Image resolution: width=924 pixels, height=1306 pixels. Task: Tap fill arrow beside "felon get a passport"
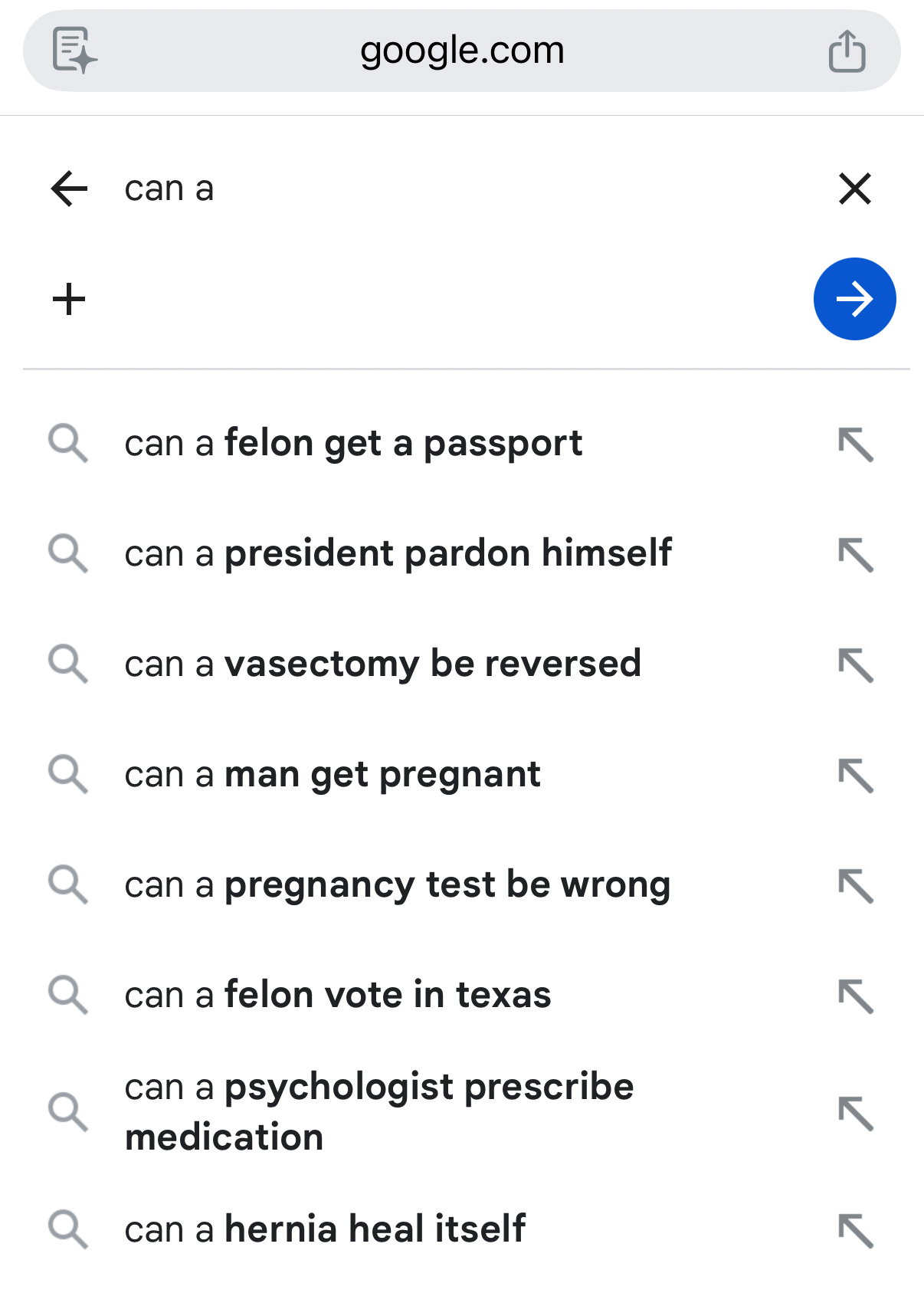pyautogui.click(x=856, y=445)
